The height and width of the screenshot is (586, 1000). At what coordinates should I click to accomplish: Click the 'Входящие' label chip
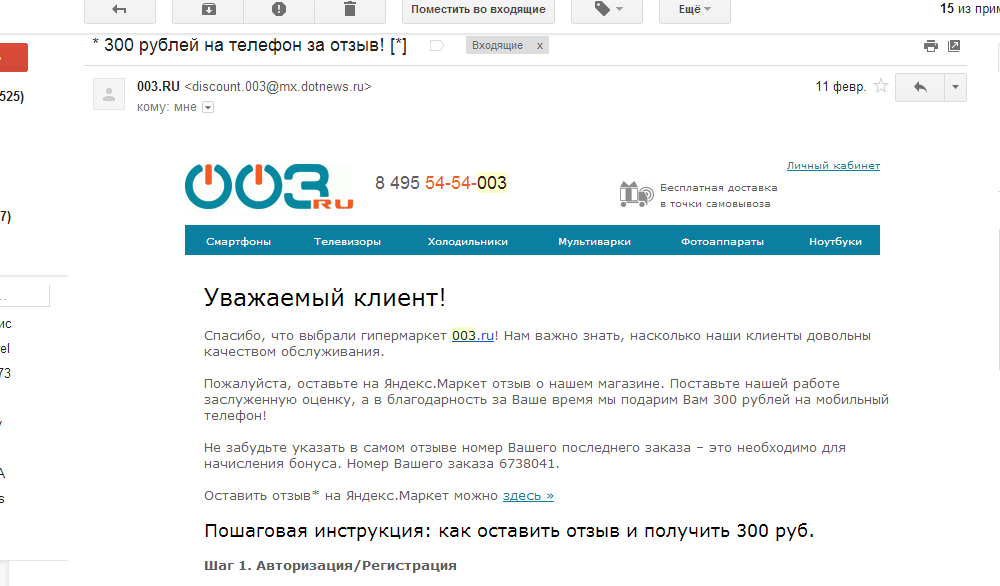[497, 45]
